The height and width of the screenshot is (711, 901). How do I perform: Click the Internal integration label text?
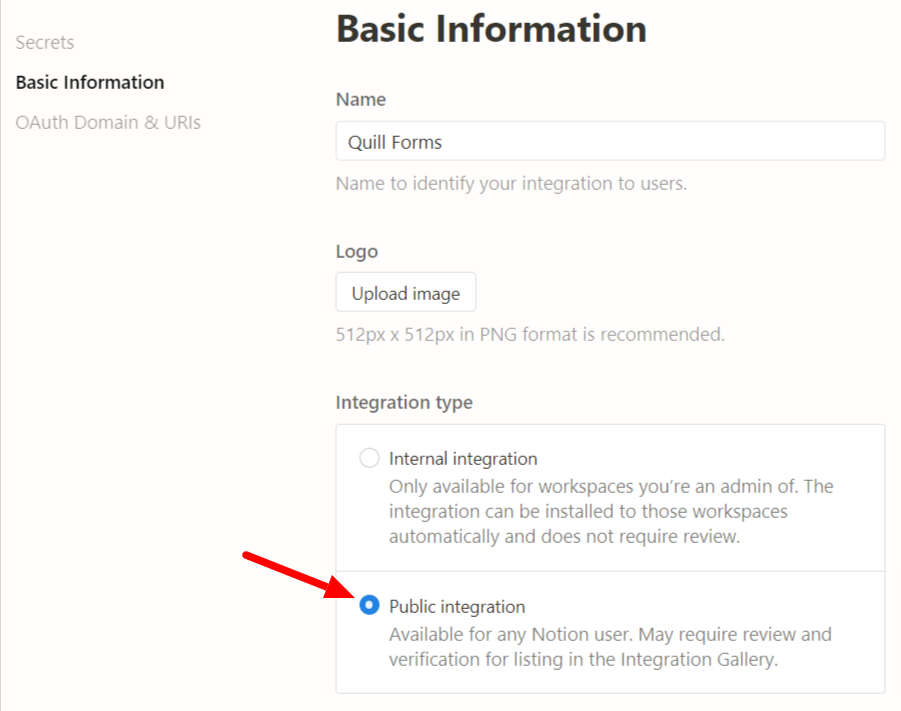[463, 459]
